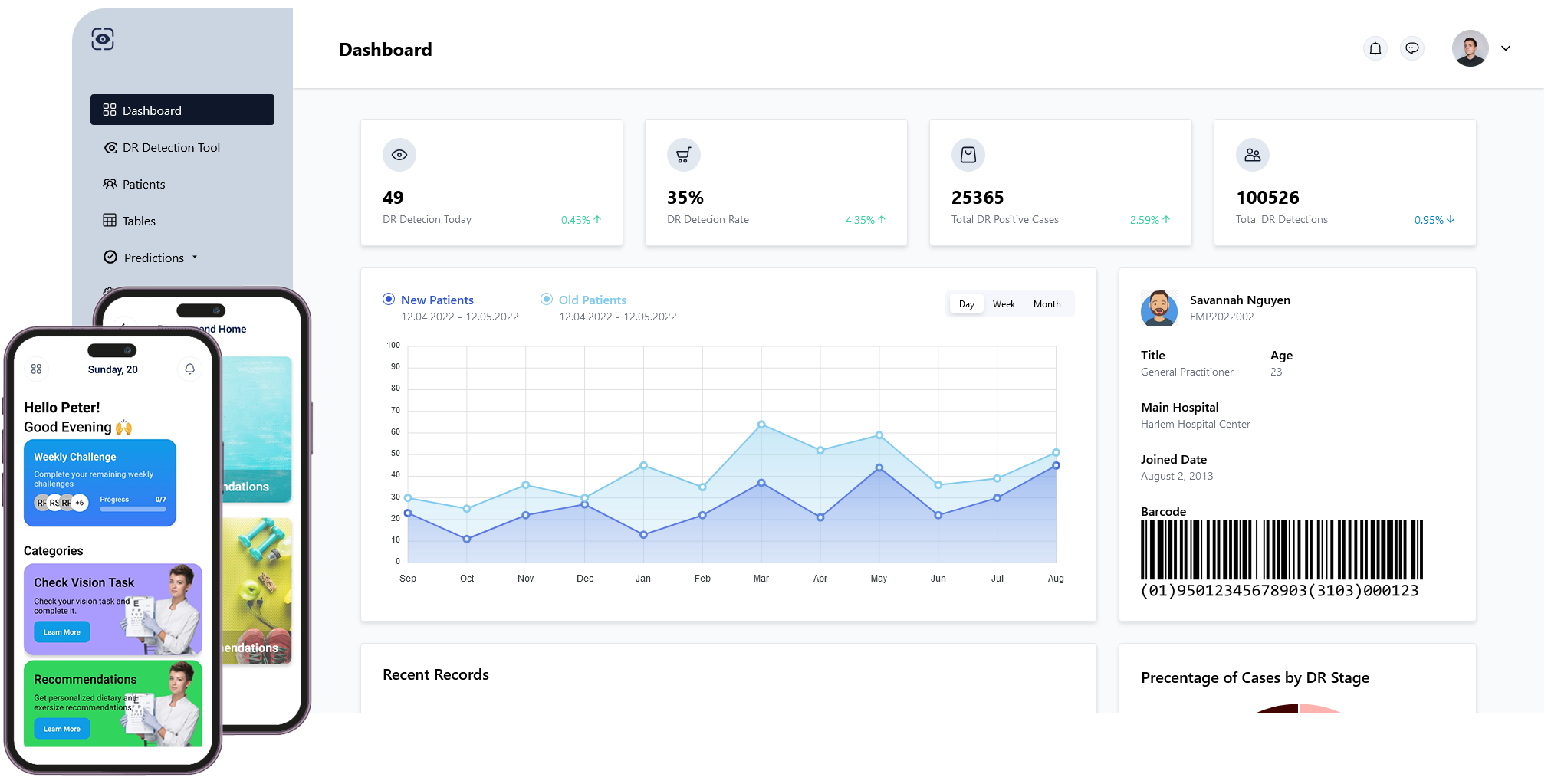Viewport: 1561px width, 784px height.
Task: Click the Weekly Challenge progress bar
Action: click(x=133, y=509)
